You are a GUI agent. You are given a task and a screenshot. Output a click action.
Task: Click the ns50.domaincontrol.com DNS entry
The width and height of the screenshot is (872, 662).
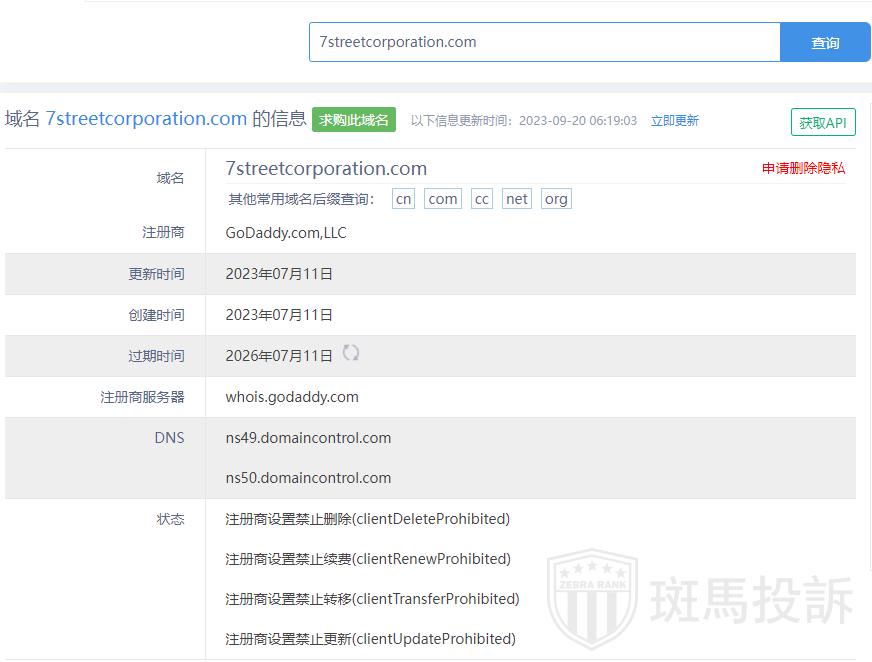pyautogui.click(x=308, y=478)
